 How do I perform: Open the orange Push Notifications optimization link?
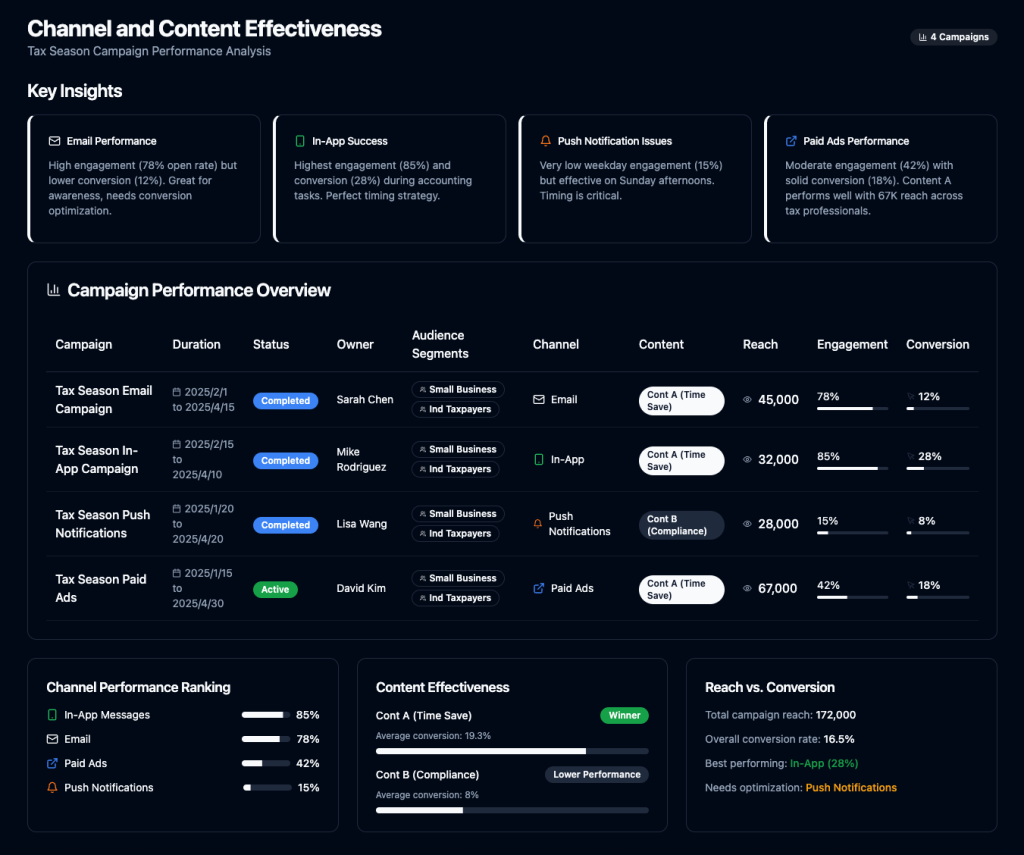coord(851,788)
